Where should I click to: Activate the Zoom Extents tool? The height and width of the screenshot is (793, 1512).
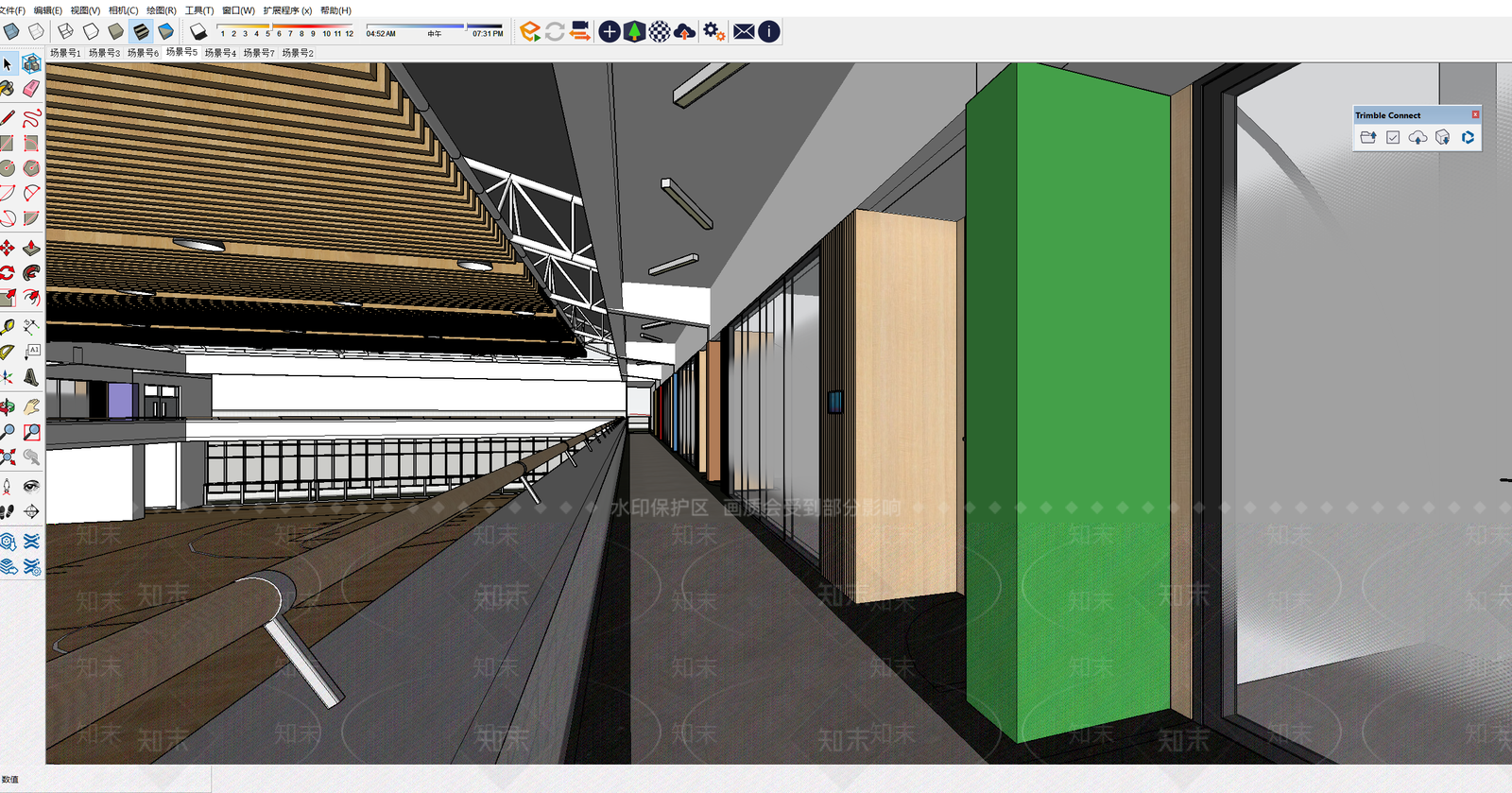click(x=8, y=457)
